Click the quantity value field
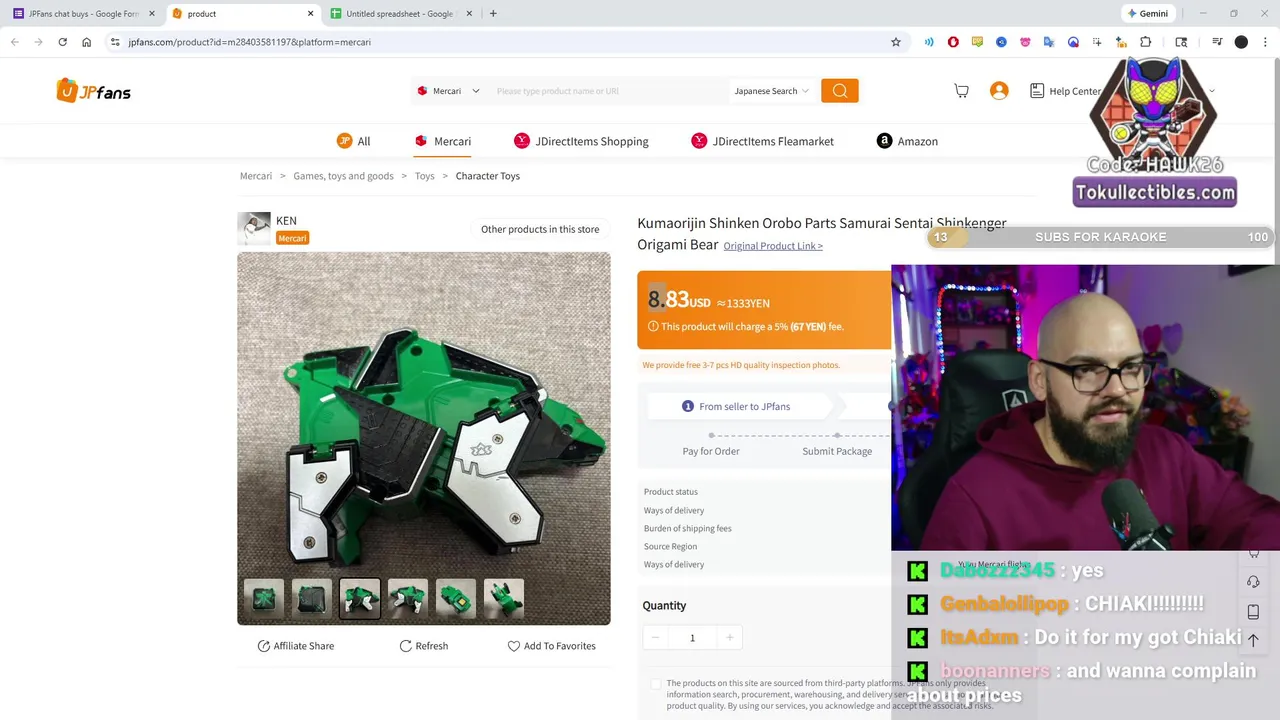1280x720 pixels. click(692, 638)
